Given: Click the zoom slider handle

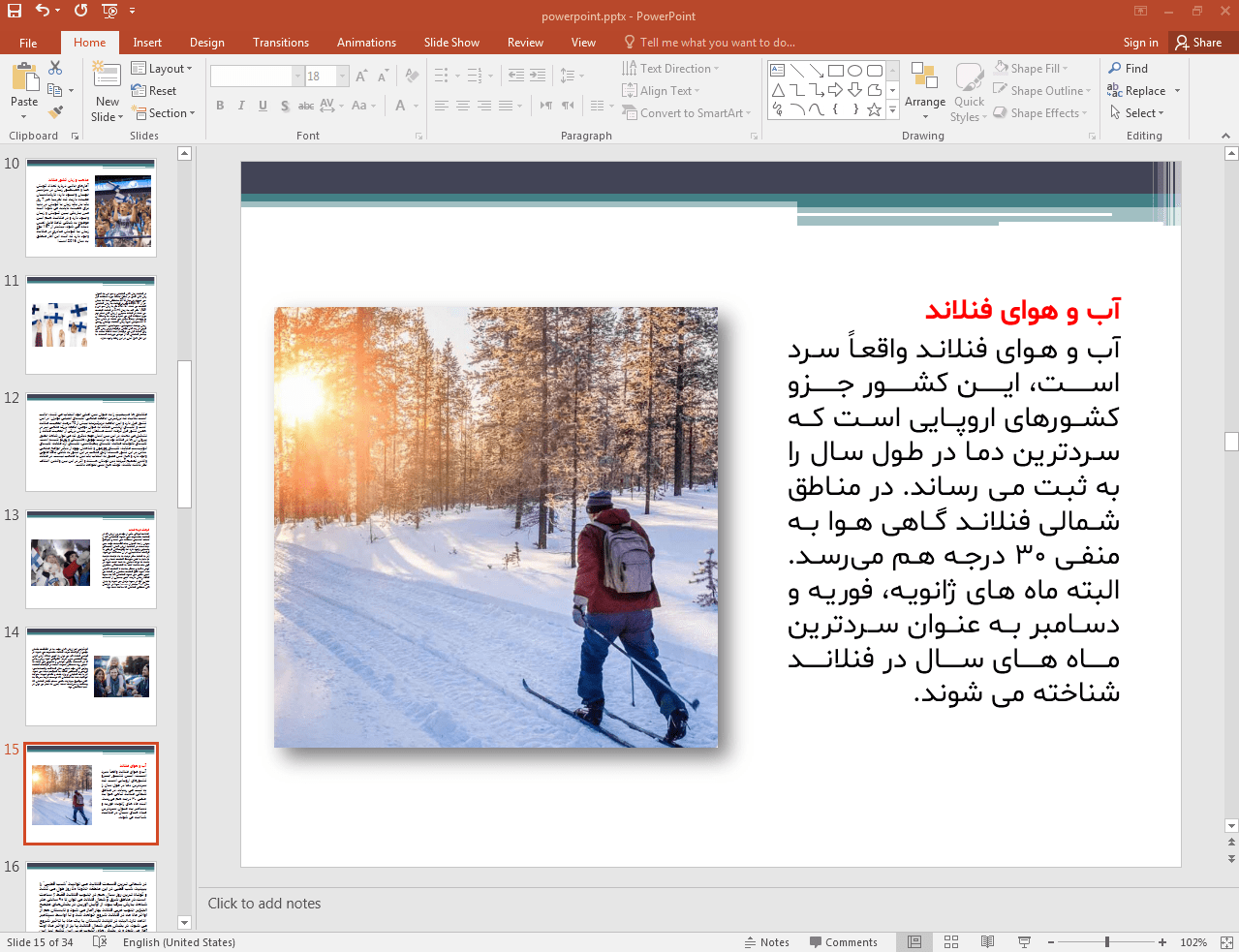Looking at the screenshot, I should coord(1106,942).
